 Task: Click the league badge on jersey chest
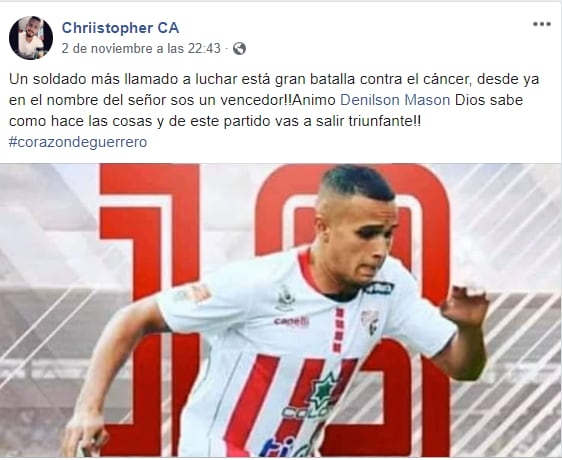286,298
